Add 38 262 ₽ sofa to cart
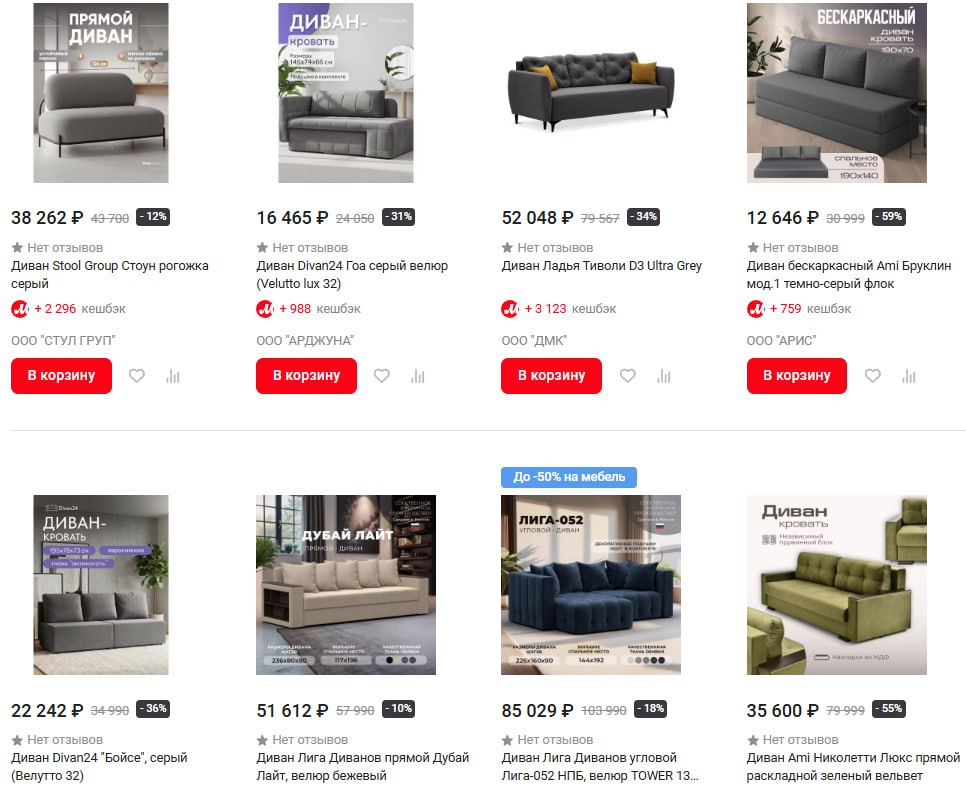The image size is (966, 786). pos(62,376)
